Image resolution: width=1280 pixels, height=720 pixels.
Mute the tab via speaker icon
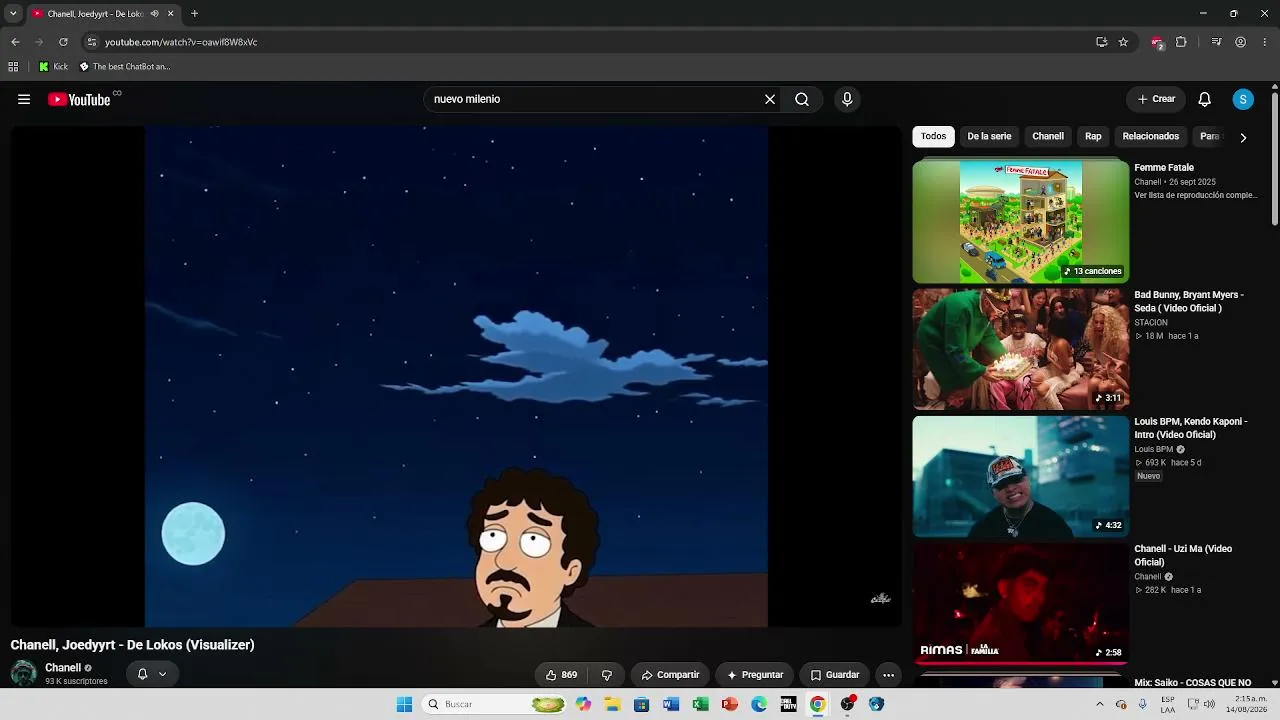coord(154,14)
